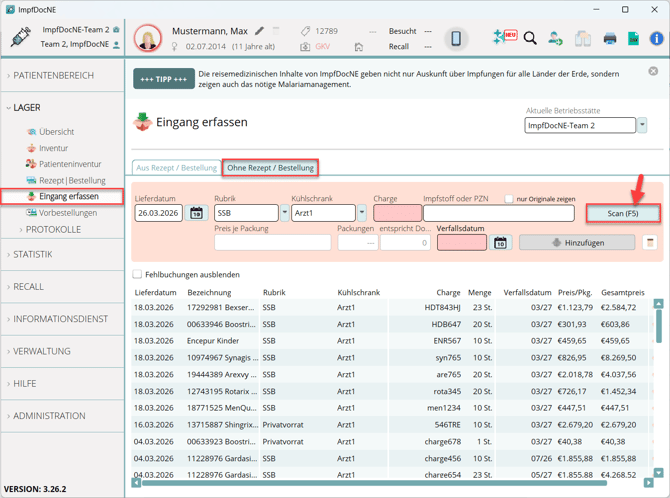Image resolution: width=670 pixels, height=498 pixels.
Task: Click the search magnifier icon in the toolbar
Action: pos(530,39)
